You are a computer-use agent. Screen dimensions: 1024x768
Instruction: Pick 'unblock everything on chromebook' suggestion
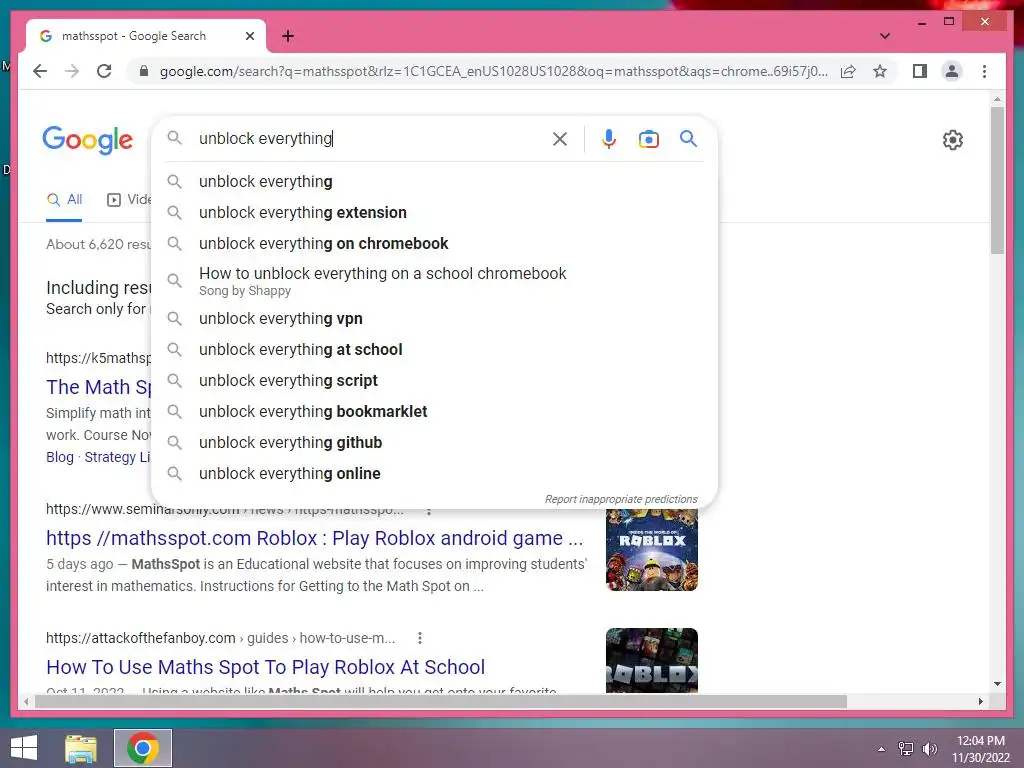[x=434, y=244]
